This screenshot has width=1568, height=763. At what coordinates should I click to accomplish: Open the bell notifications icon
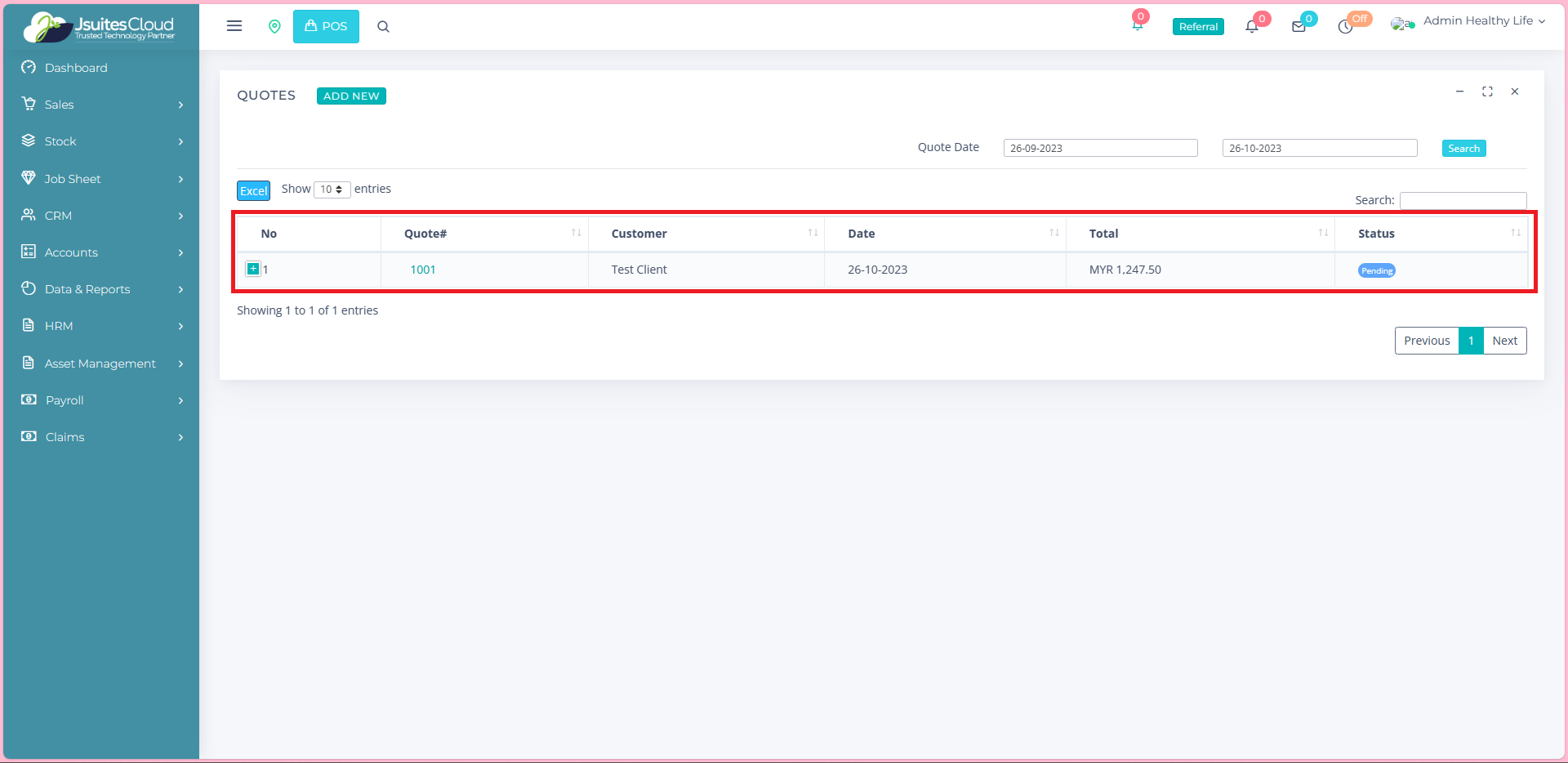[1251, 27]
